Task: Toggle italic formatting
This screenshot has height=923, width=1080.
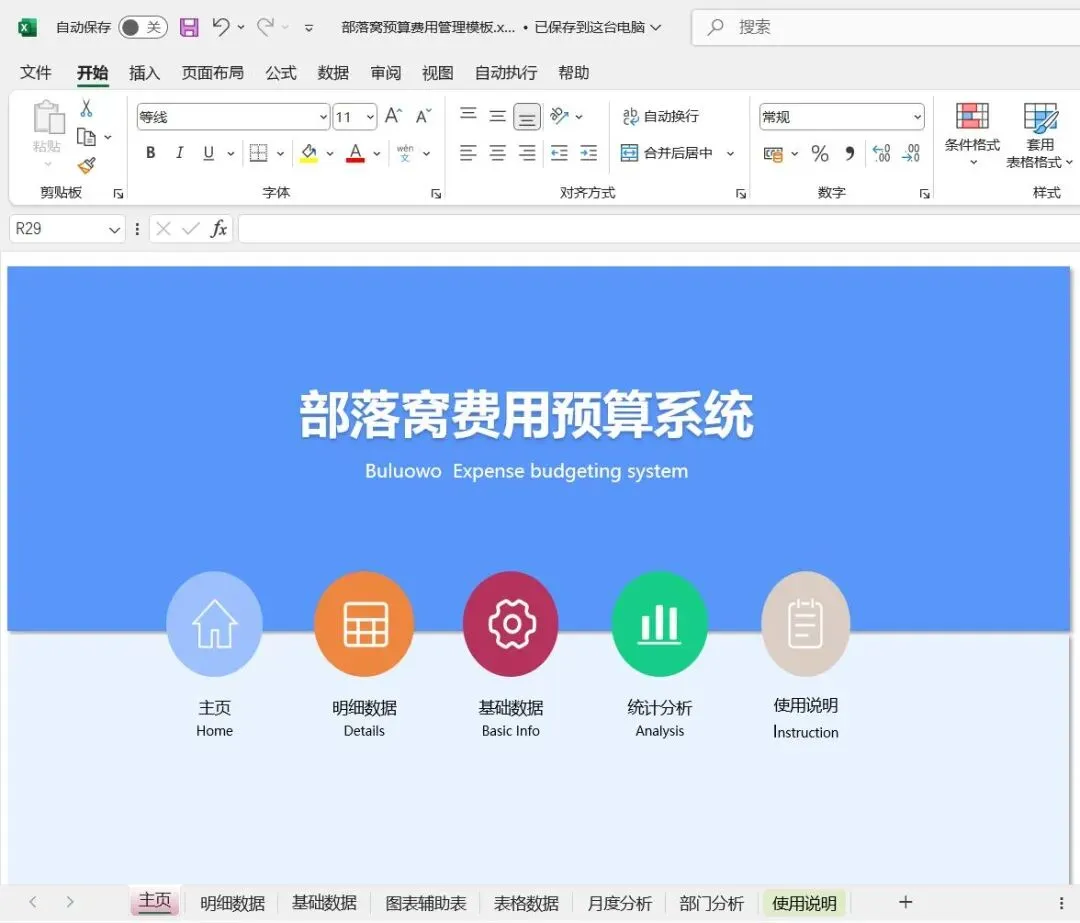Action: pos(179,153)
